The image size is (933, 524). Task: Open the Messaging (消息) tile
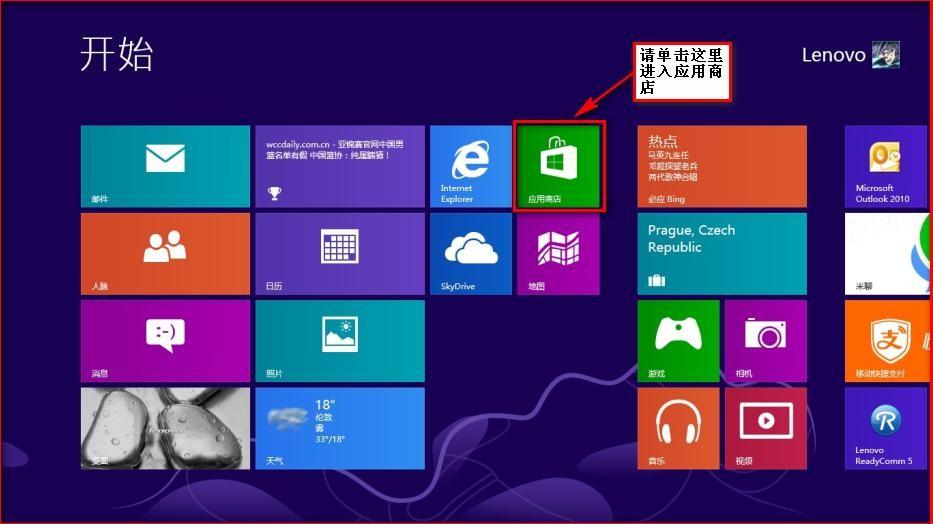(165, 341)
